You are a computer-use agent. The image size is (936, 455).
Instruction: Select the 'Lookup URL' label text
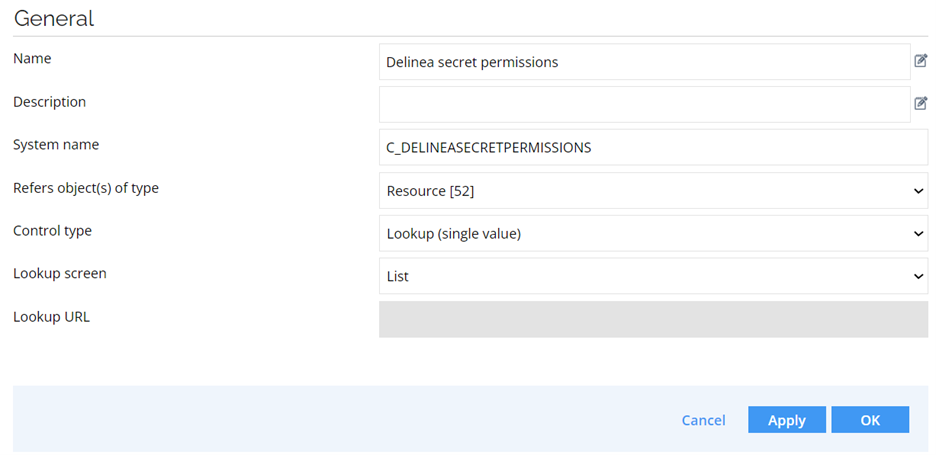click(x=51, y=317)
